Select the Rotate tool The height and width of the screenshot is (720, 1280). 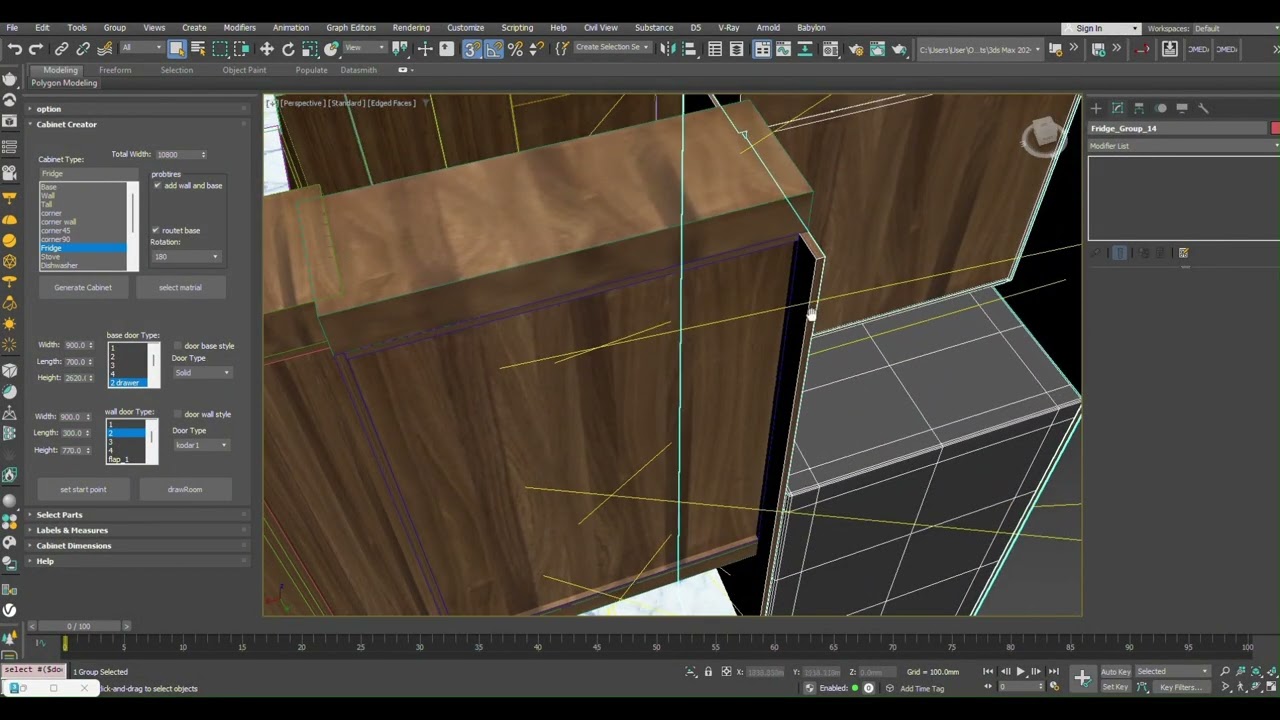pos(289,49)
